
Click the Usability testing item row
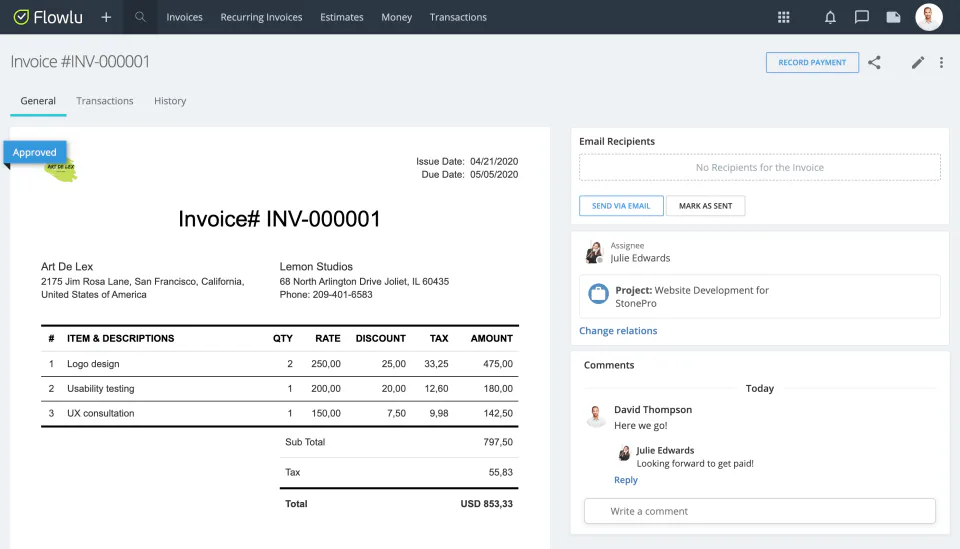[x=280, y=389]
